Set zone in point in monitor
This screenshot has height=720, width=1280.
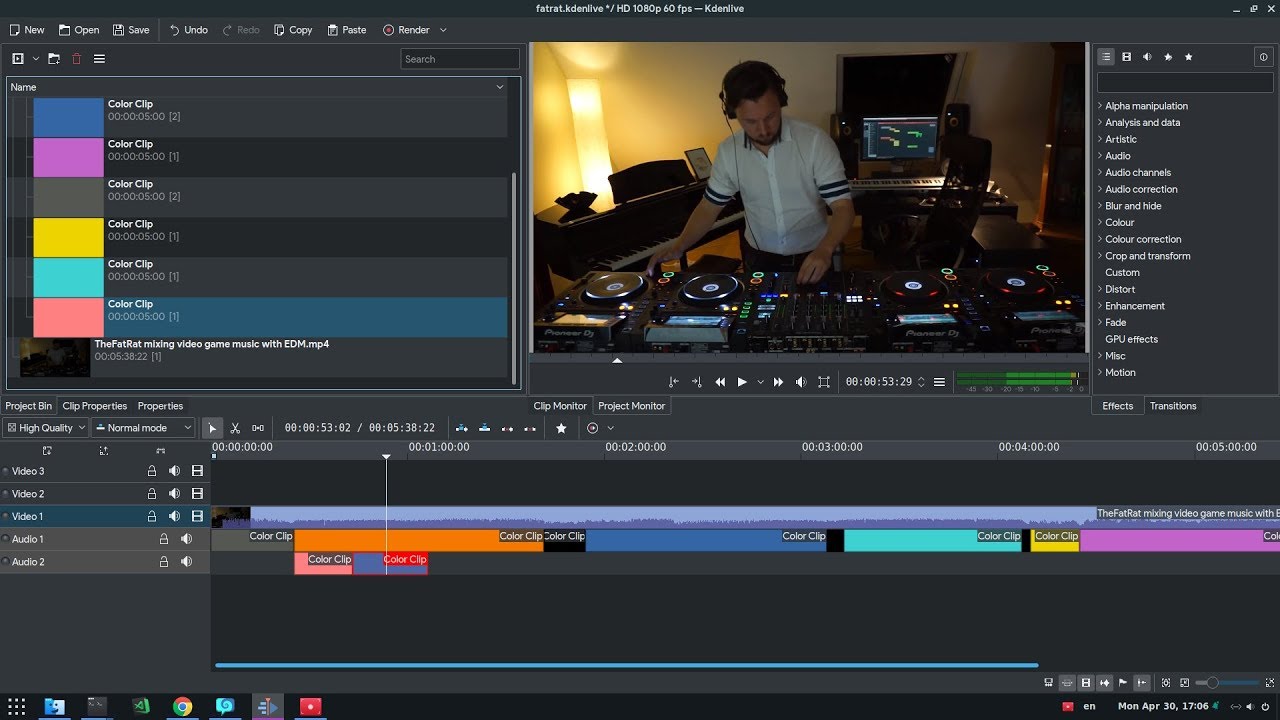pyautogui.click(x=673, y=382)
